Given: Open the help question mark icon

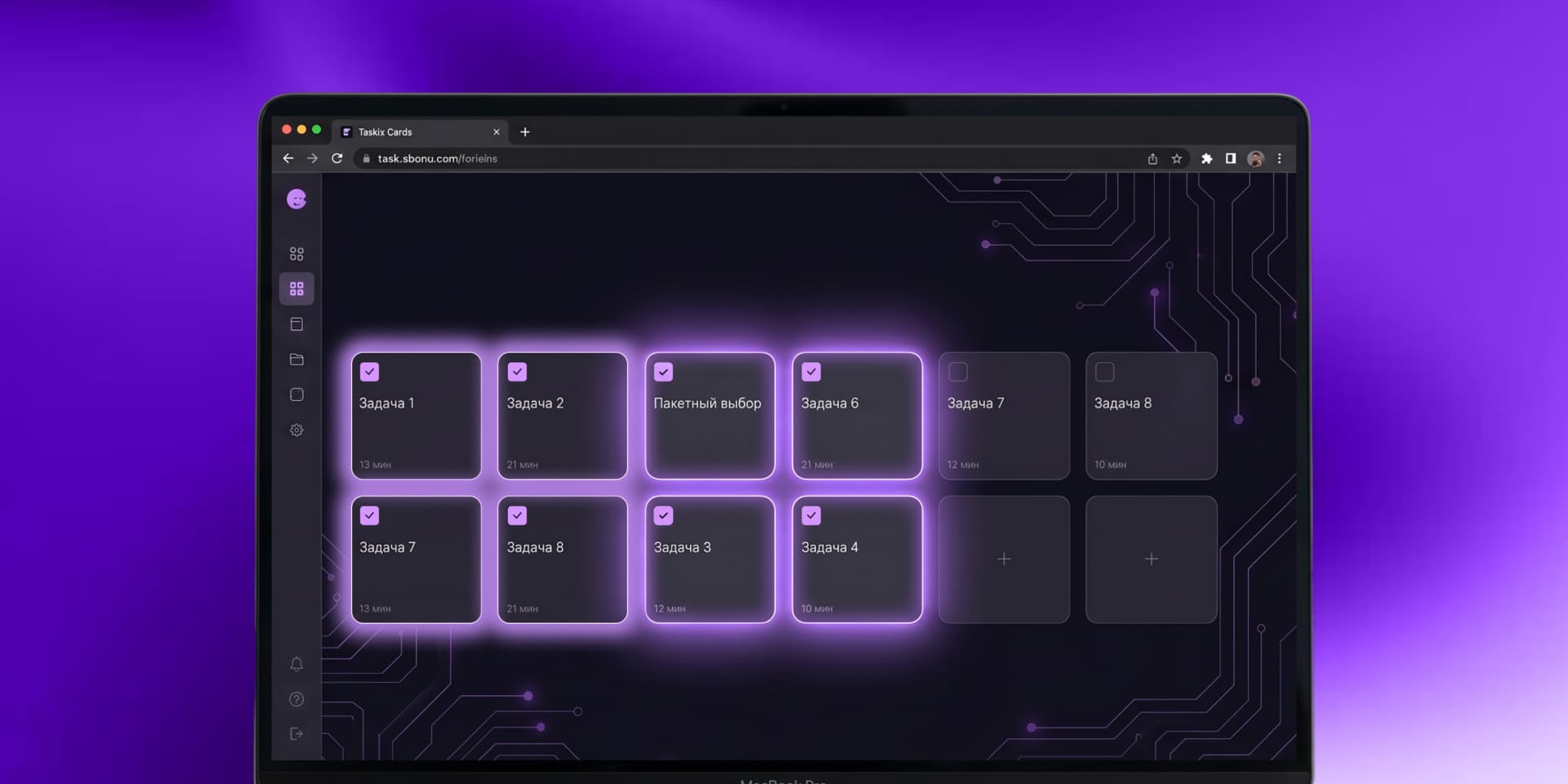Looking at the screenshot, I should point(296,699).
